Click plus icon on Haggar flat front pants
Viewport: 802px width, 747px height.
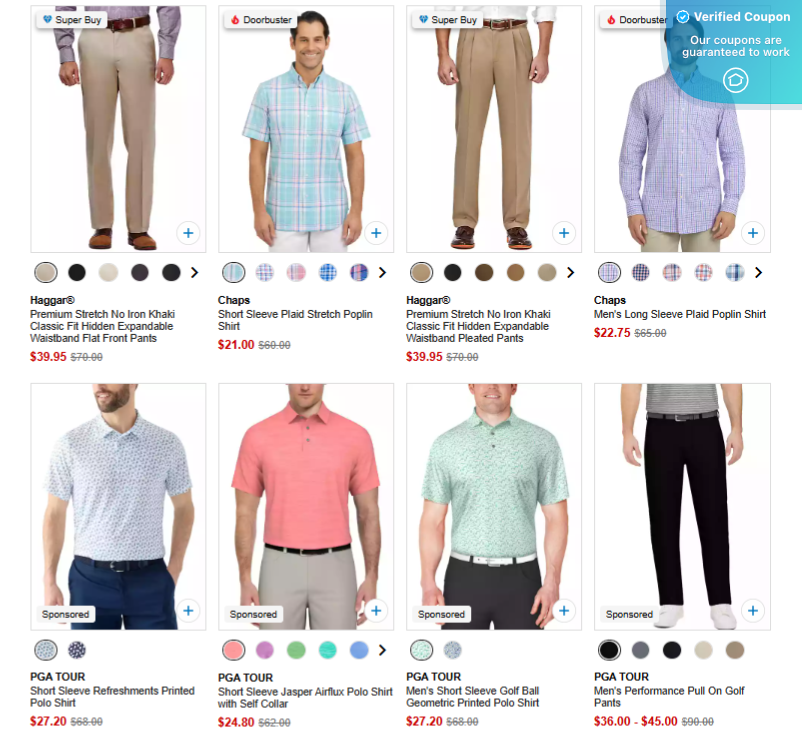pyautogui.click(x=188, y=233)
